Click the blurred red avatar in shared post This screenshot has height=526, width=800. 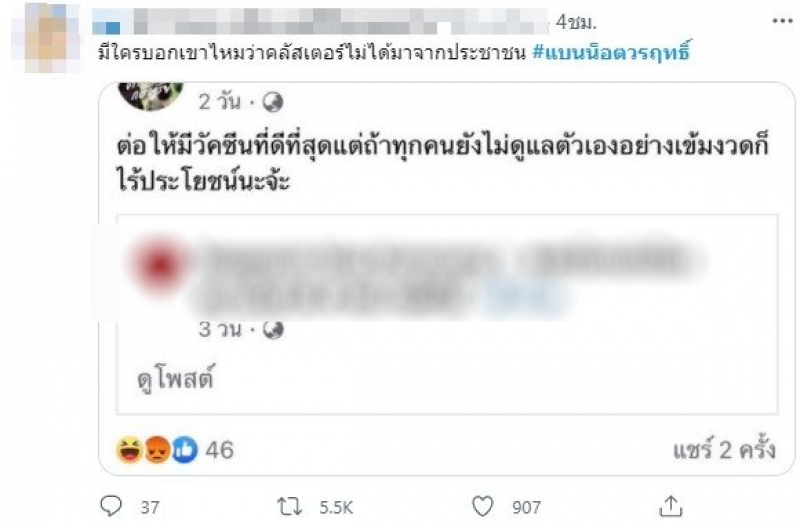[x=160, y=264]
